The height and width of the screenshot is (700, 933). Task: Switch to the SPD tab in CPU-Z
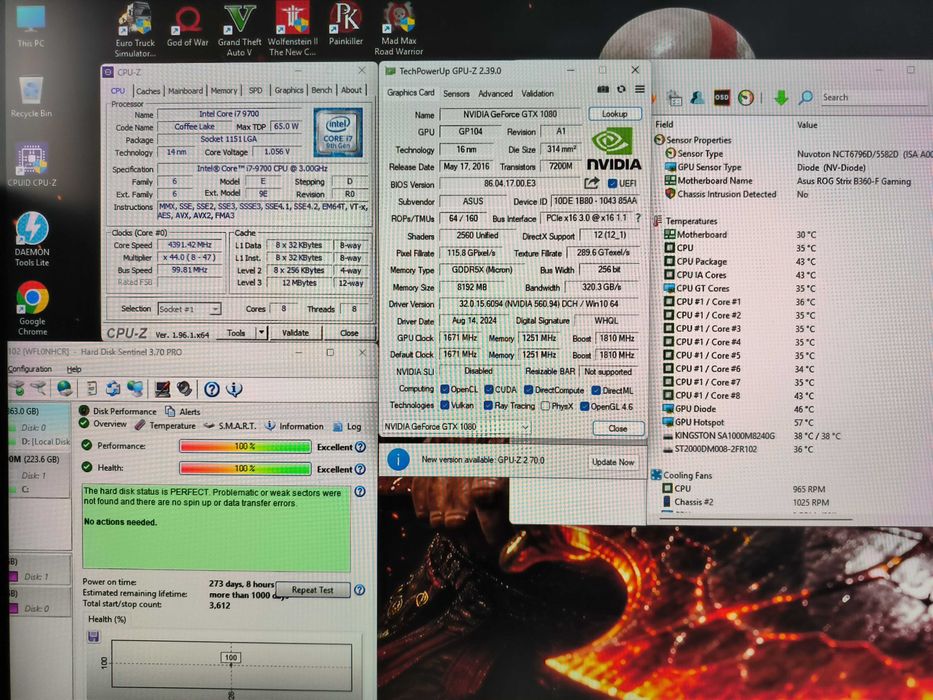click(255, 90)
